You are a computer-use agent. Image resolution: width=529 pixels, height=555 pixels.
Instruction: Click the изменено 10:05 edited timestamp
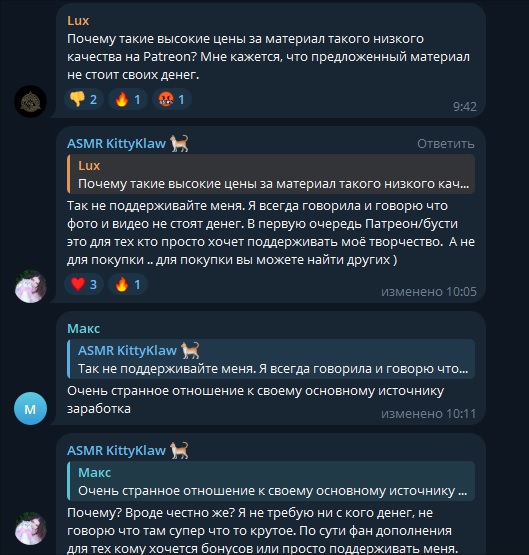coord(429,292)
